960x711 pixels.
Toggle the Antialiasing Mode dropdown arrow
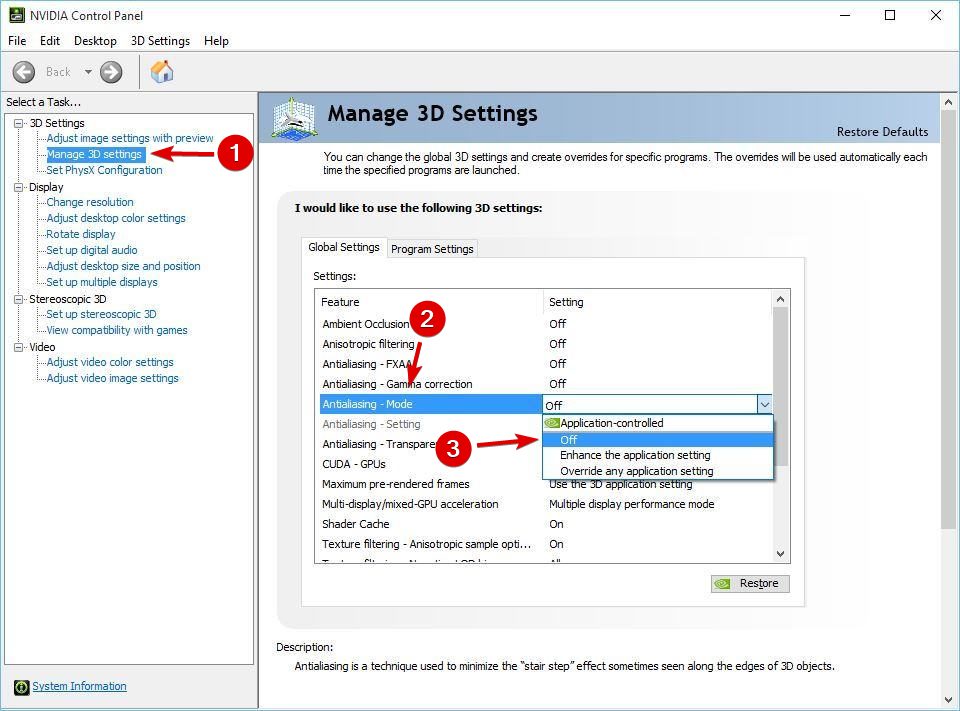coord(765,404)
